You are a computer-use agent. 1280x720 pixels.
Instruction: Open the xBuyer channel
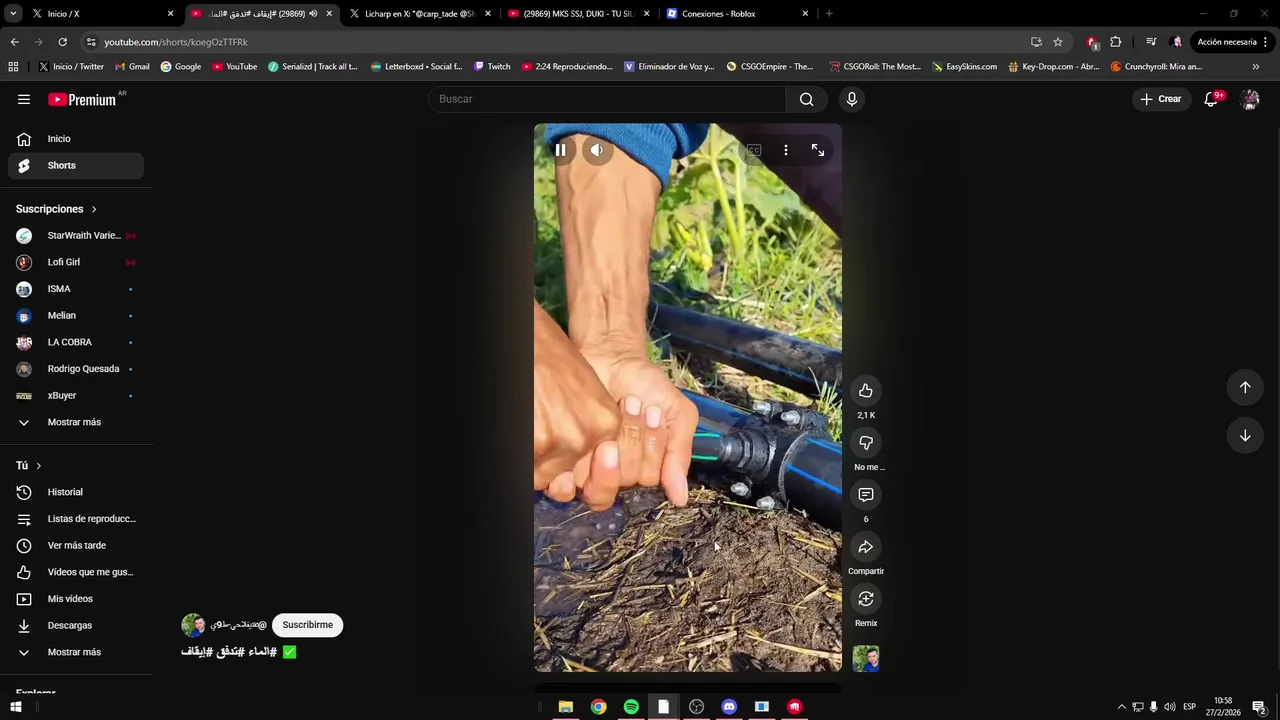tap(76, 396)
